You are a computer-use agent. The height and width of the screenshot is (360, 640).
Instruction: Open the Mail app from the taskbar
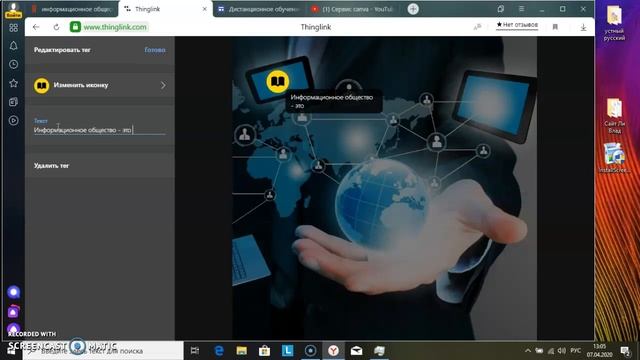356,351
